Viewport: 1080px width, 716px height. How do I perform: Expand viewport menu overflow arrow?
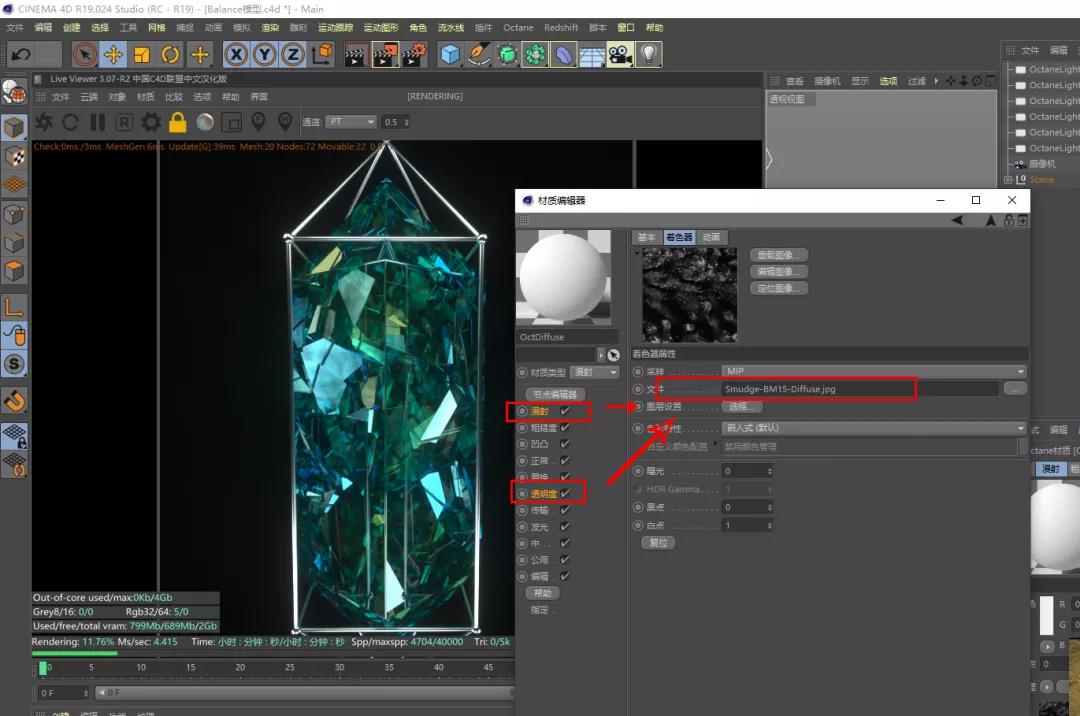(x=936, y=81)
